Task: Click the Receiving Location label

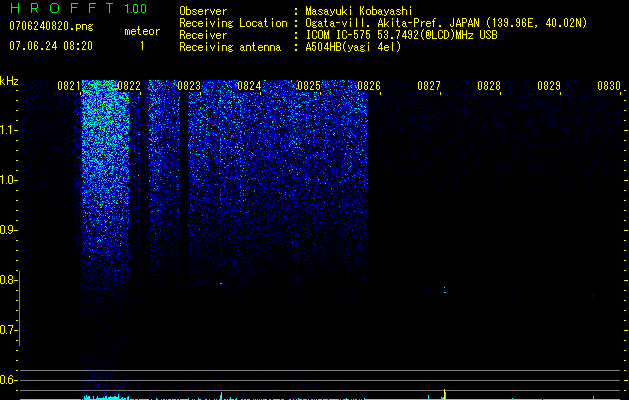Action: coord(233,23)
